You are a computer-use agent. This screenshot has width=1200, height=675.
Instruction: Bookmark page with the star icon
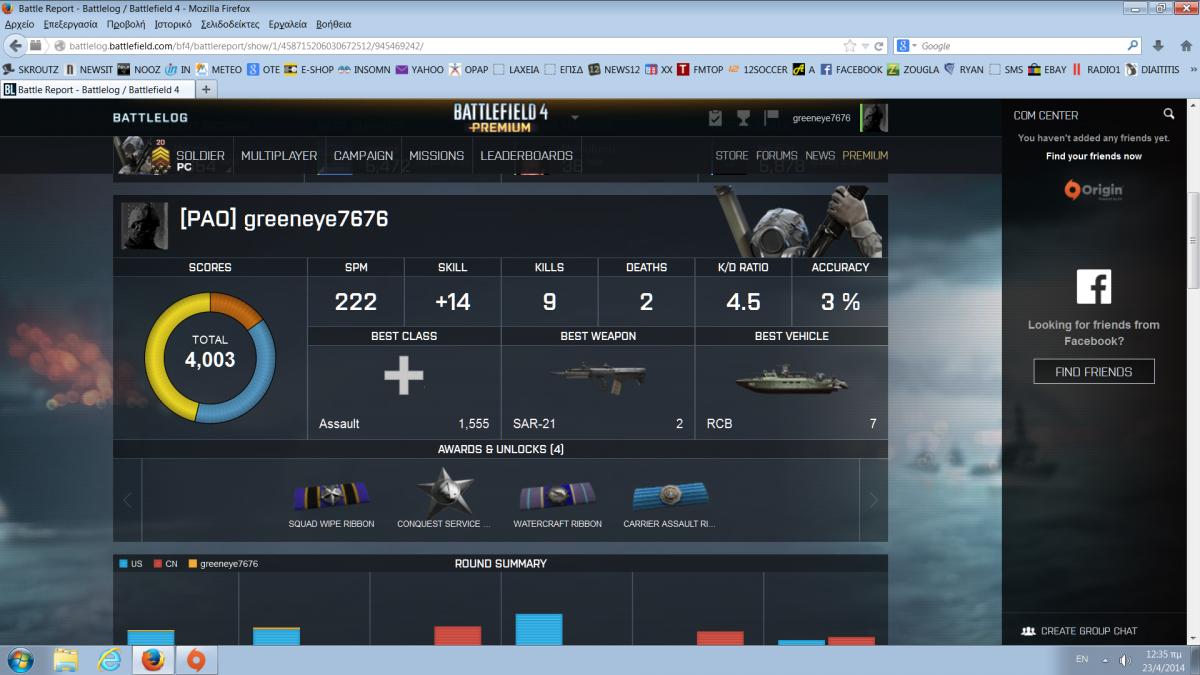point(850,46)
